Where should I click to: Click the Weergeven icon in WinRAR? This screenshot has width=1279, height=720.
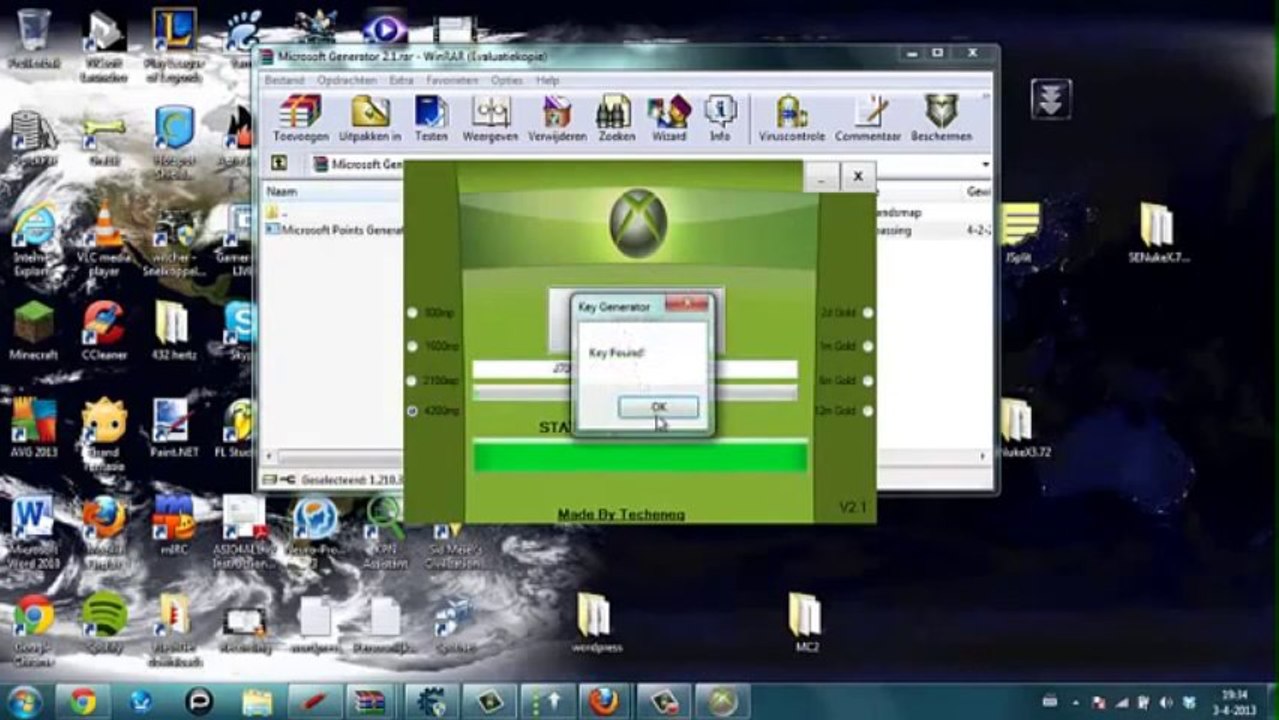(x=489, y=119)
